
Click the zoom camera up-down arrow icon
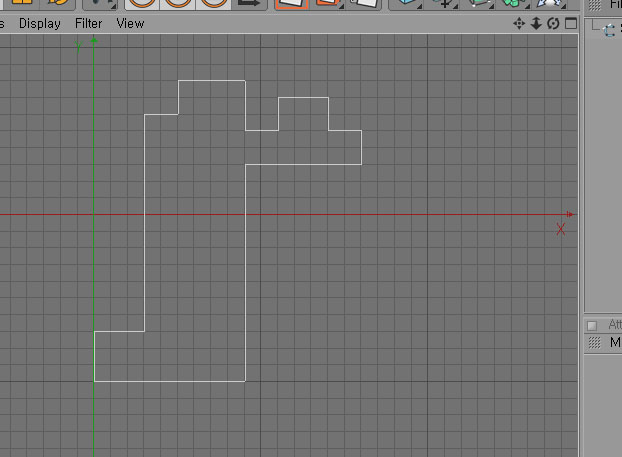tap(536, 24)
